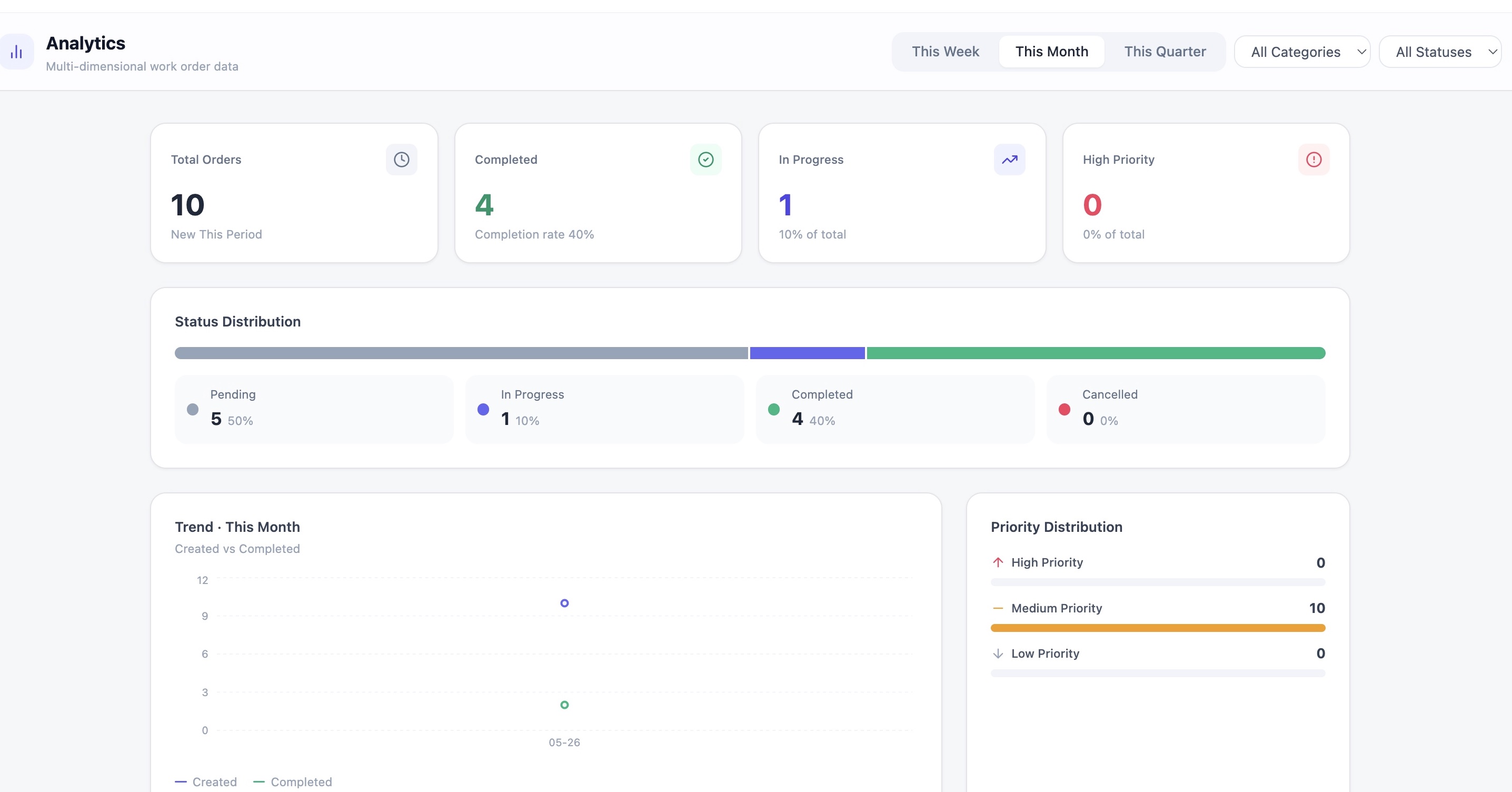Click the Low Priority down arrow icon
The height and width of the screenshot is (792, 1512).
point(998,654)
